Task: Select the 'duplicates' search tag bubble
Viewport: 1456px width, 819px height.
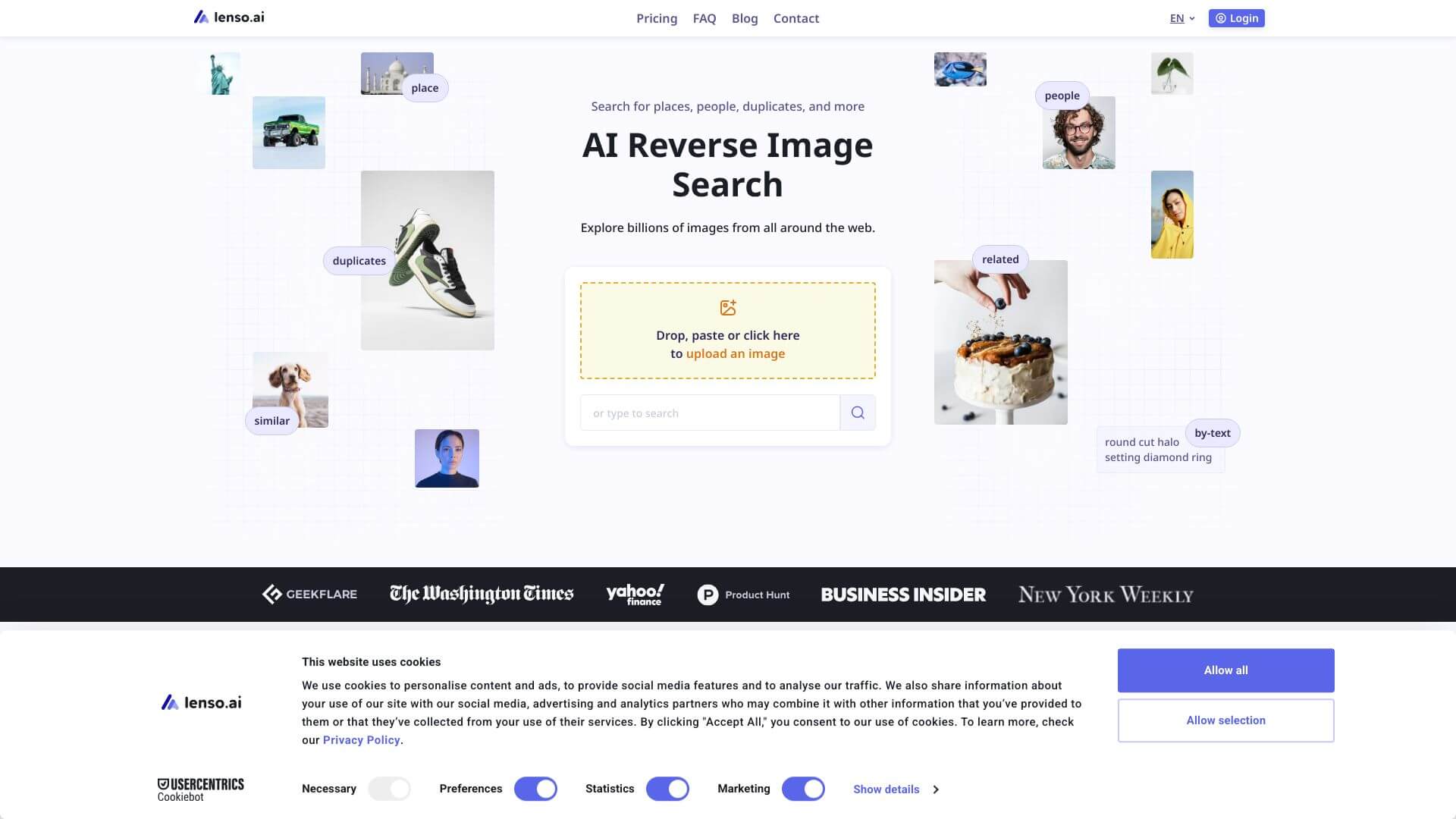Action: pos(359,260)
